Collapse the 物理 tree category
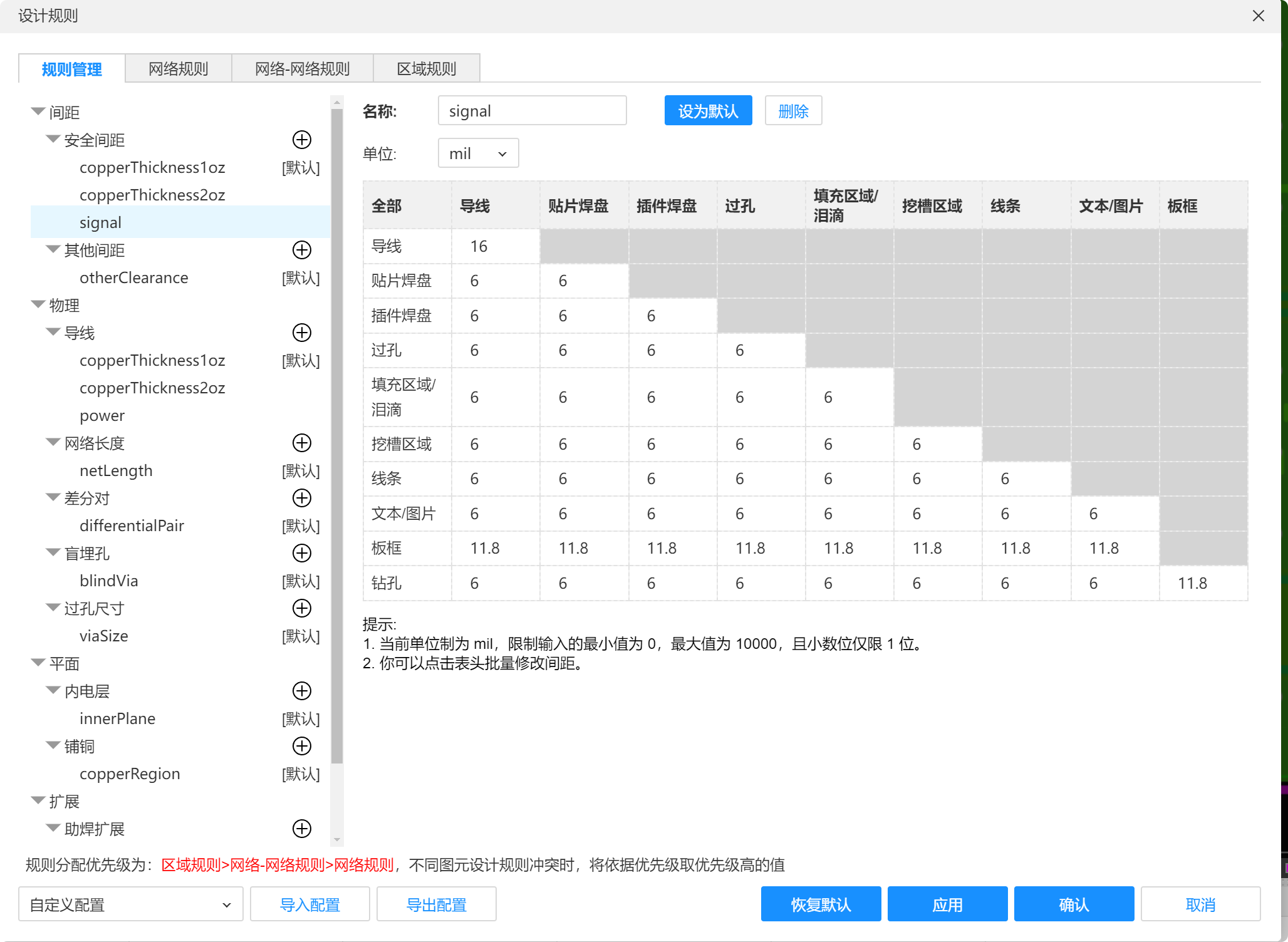The height and width of the screenshot is (942, 1288). 38,305
